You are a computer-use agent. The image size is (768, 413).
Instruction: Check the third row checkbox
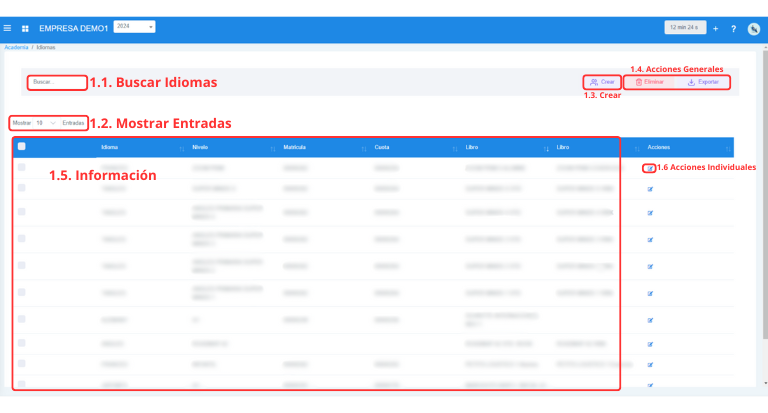pos(22,212)
